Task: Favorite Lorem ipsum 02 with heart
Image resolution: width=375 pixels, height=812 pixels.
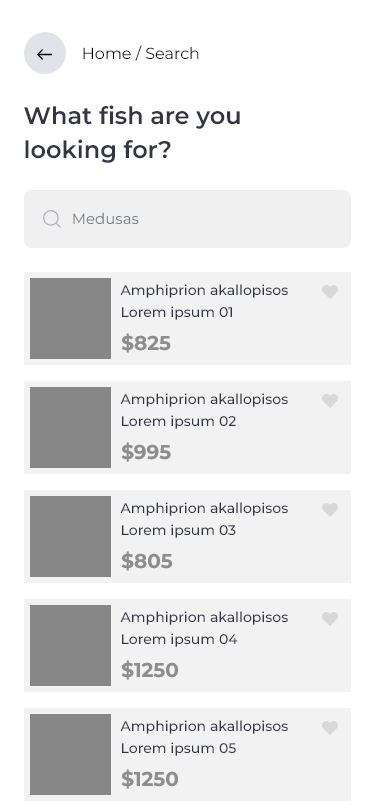Action: 330,401
